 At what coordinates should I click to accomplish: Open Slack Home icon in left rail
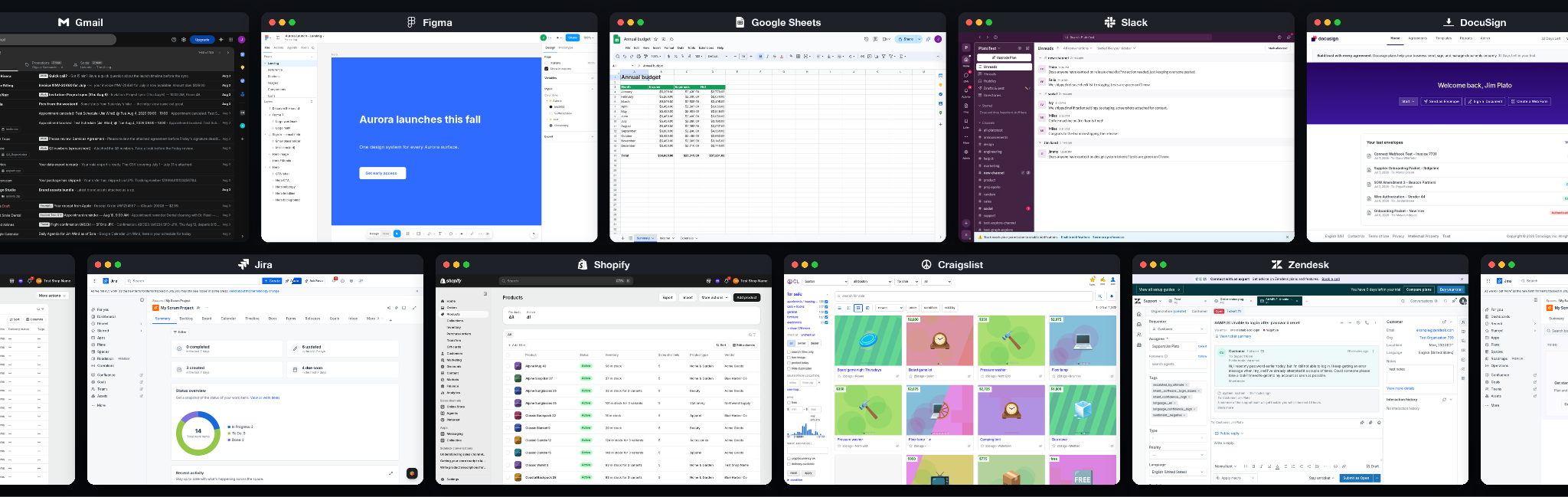click(x=966, y=60)
